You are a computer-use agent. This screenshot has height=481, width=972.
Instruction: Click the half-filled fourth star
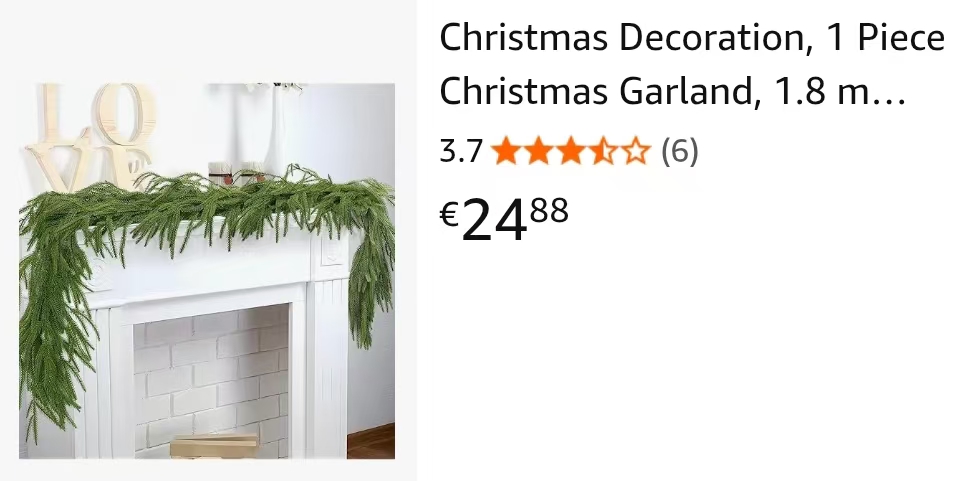603,152
